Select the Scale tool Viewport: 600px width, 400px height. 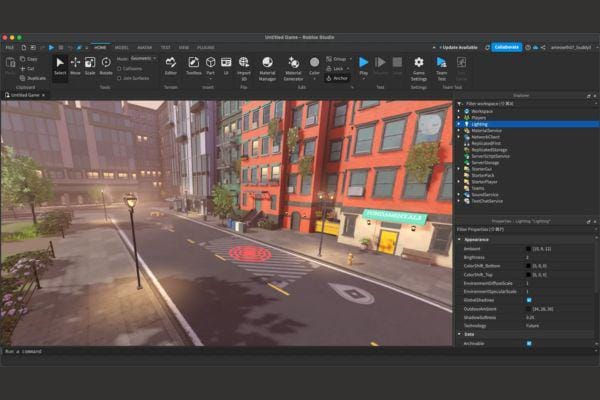(x=90, y=66)
